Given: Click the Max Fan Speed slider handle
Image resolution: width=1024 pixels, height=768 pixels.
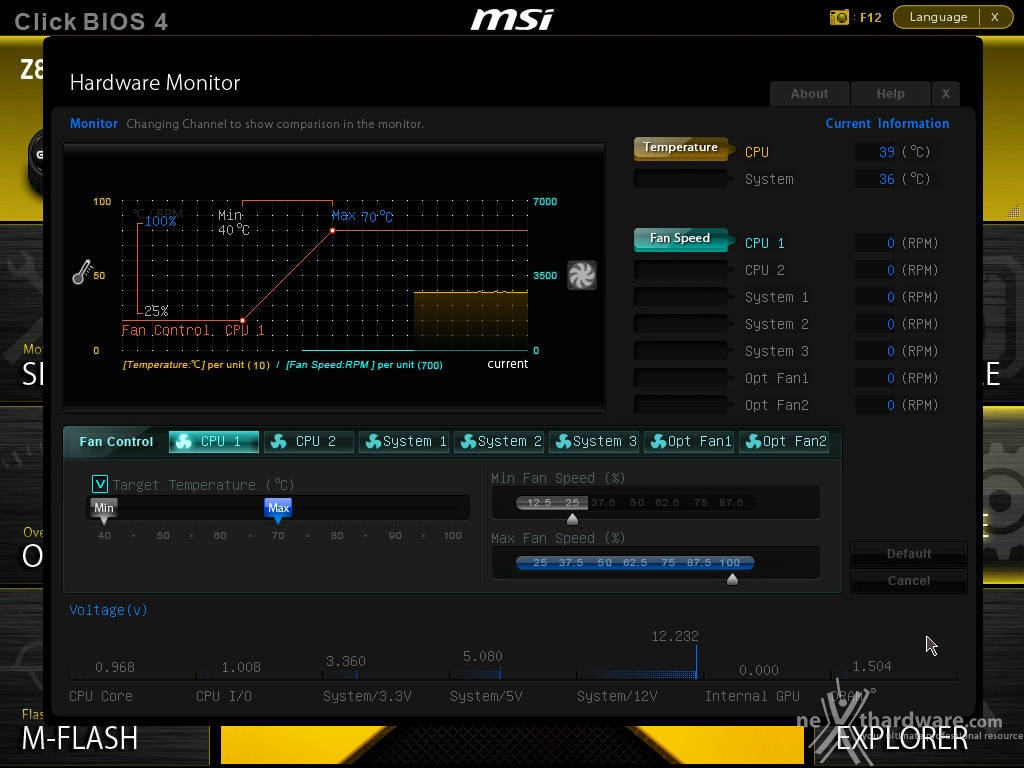Looking at the screenshot, I should click(732, 579).
